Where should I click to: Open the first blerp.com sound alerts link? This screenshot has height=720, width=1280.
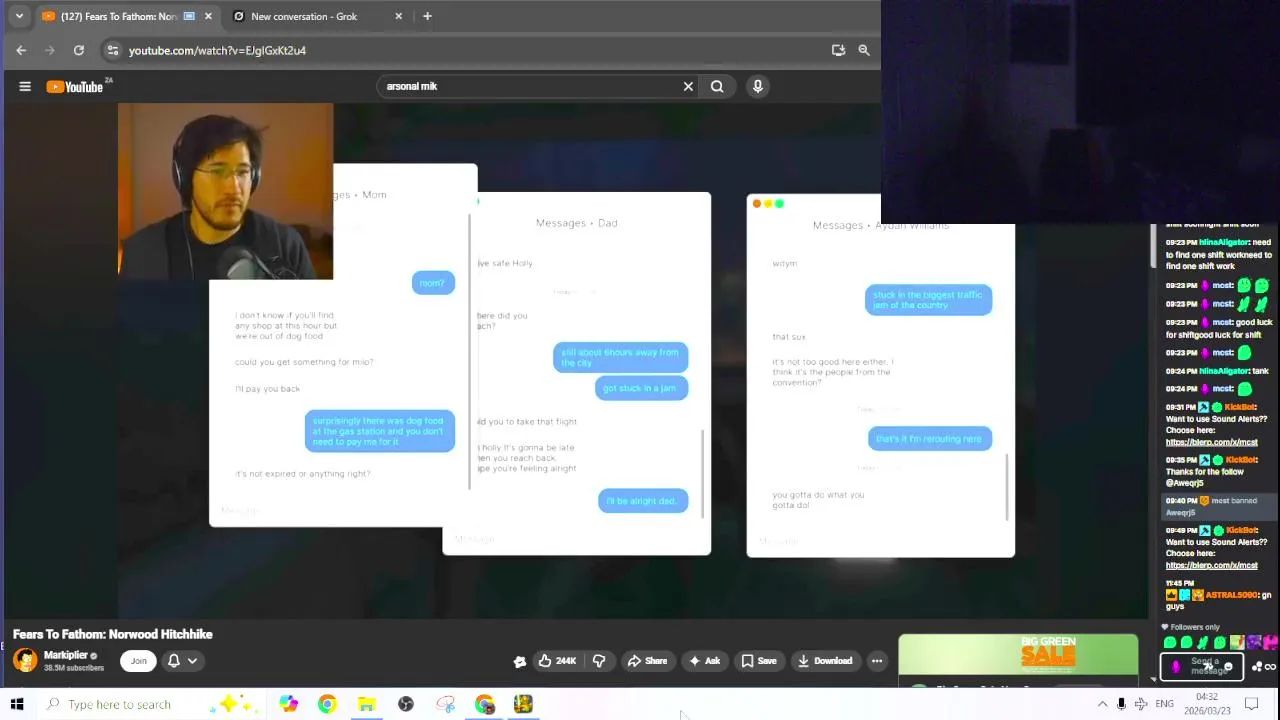point(1211,442)
